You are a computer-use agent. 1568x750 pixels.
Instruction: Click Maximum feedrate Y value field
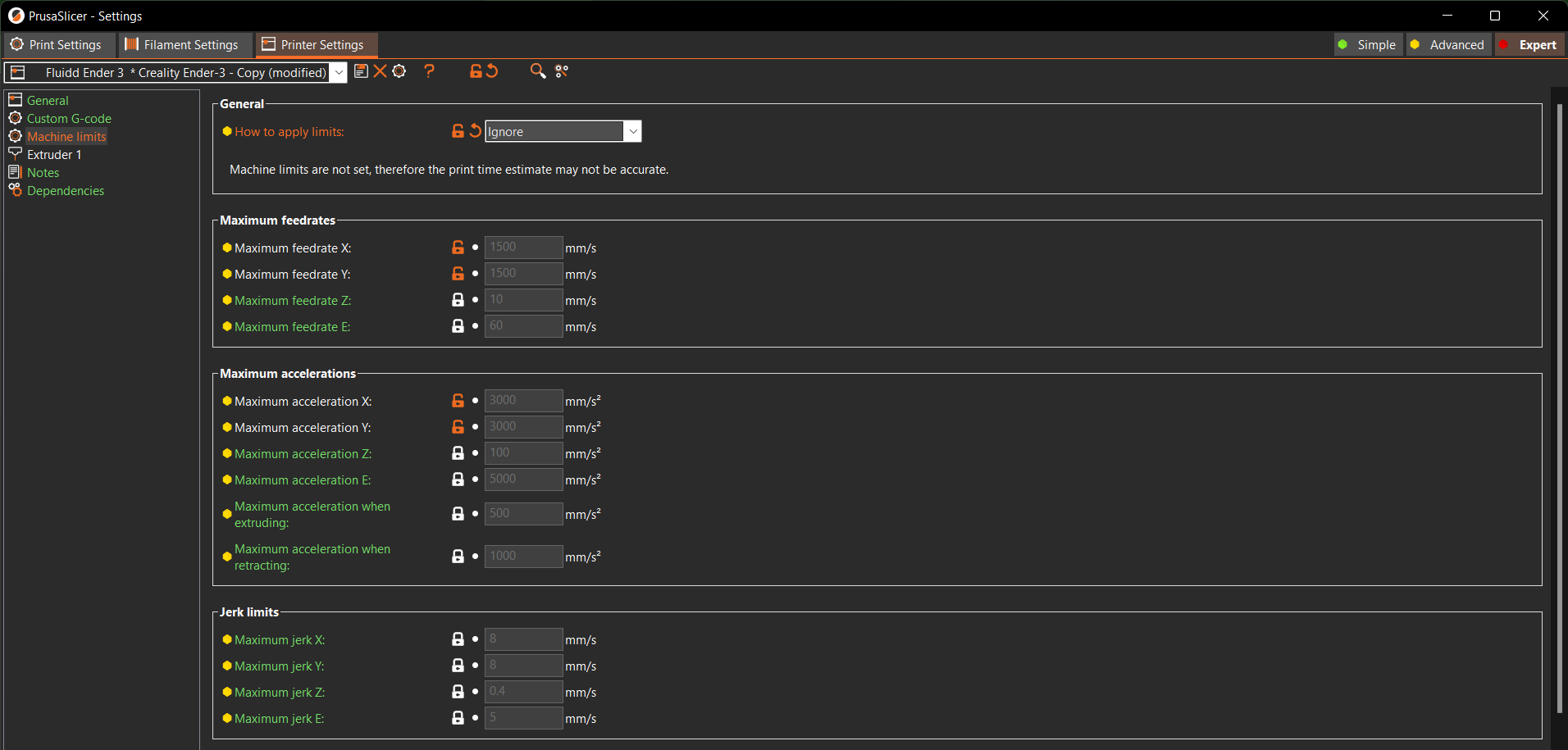(x=523, y=274)
